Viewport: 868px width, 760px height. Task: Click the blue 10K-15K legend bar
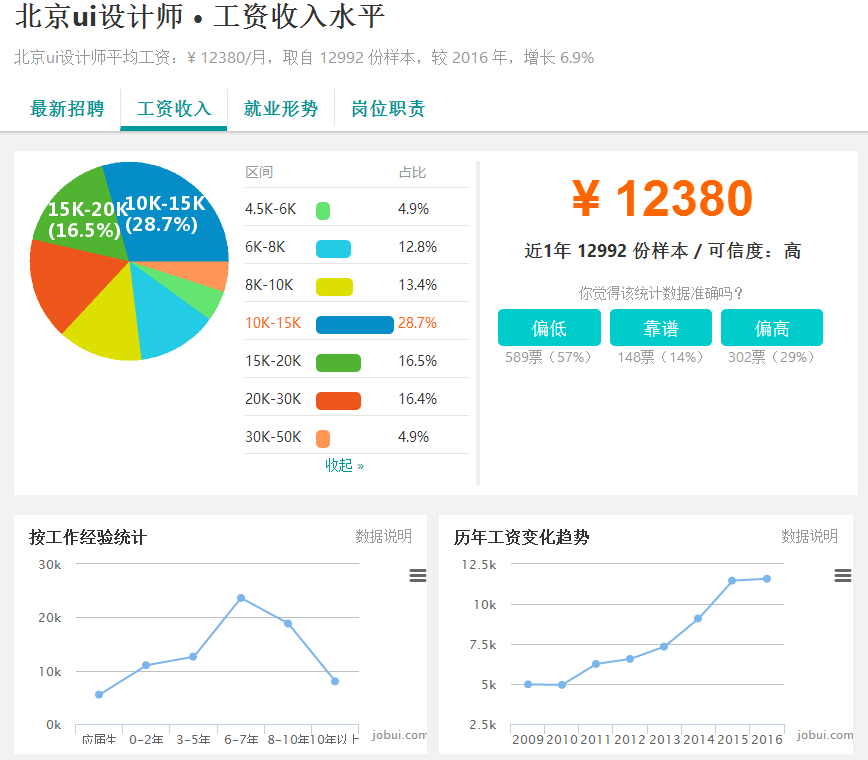point(355,325)
